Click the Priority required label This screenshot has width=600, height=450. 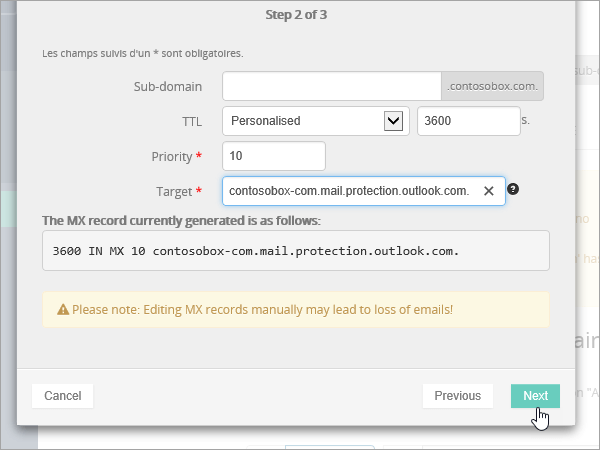point(175,156)
